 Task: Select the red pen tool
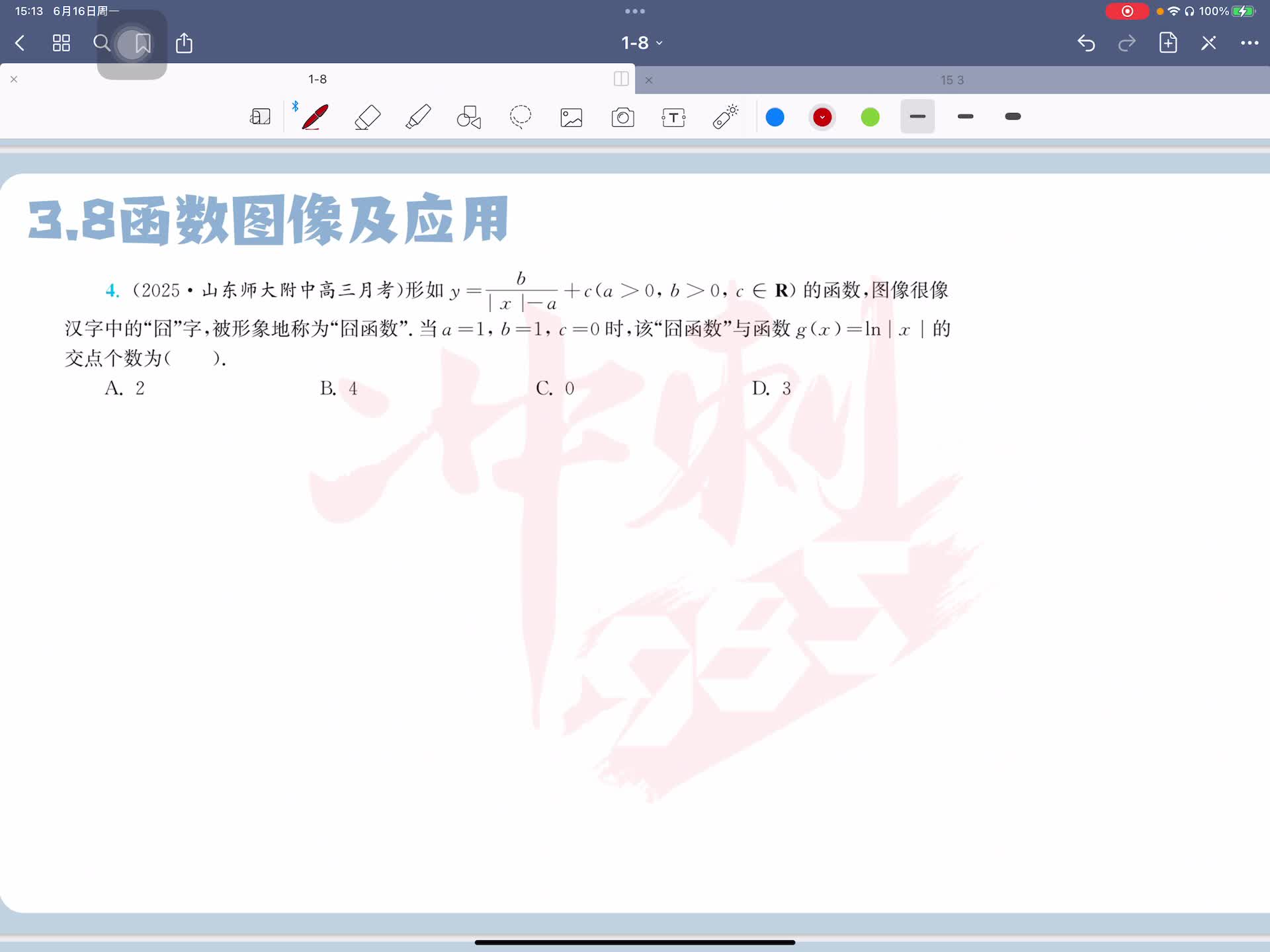(315, 117)
